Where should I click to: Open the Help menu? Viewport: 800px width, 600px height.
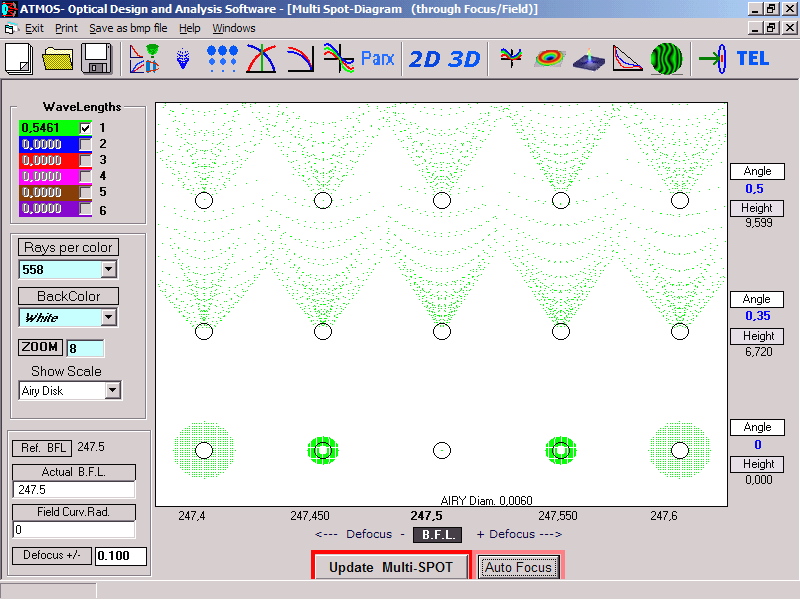point(190,28)
